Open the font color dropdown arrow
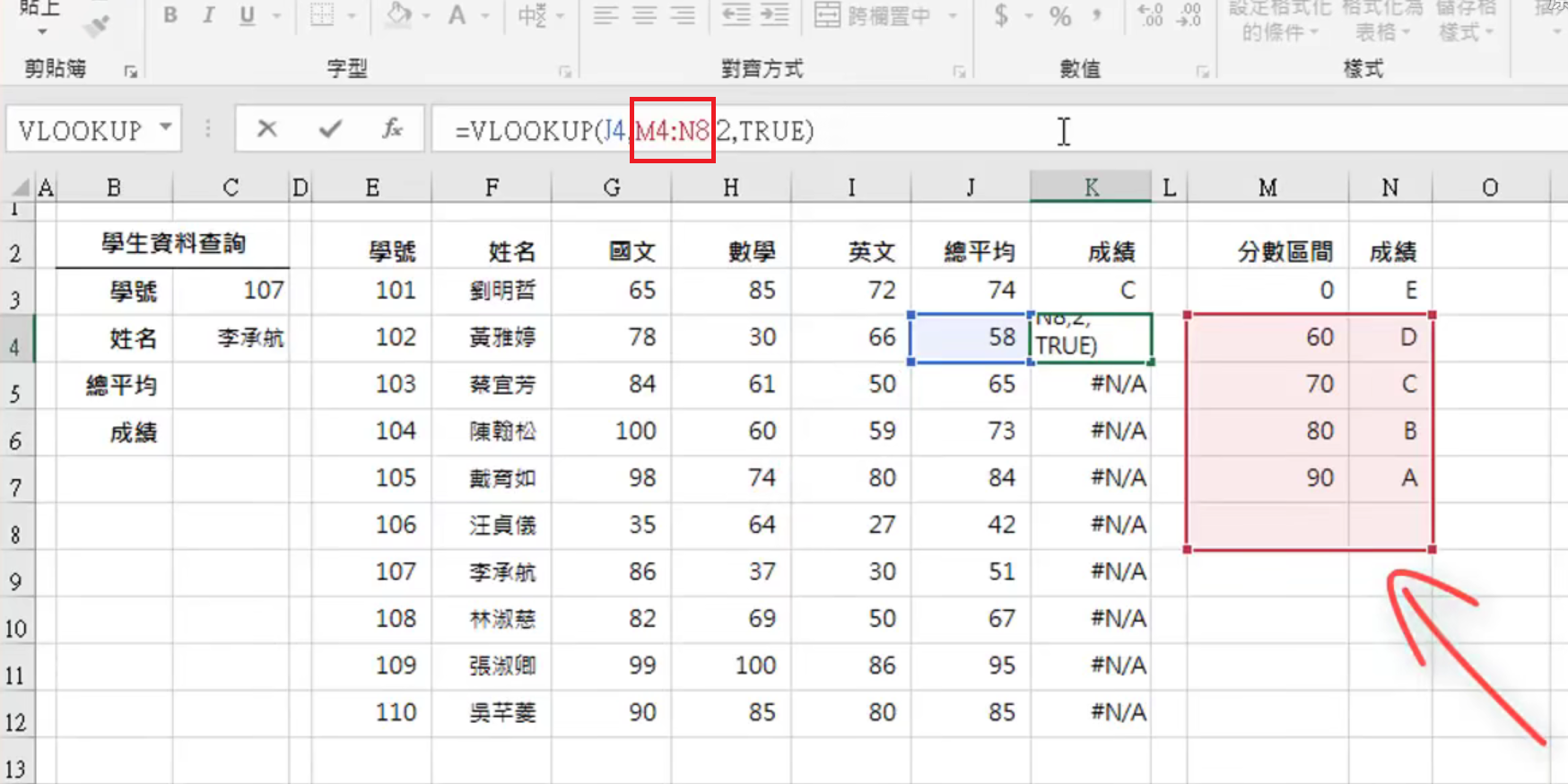 485,16
